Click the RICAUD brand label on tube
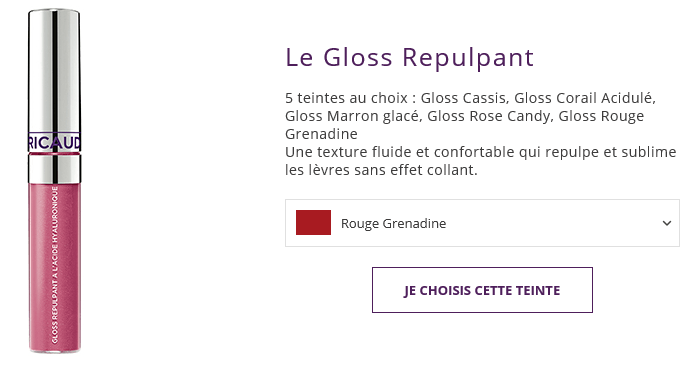 point(54,143)
